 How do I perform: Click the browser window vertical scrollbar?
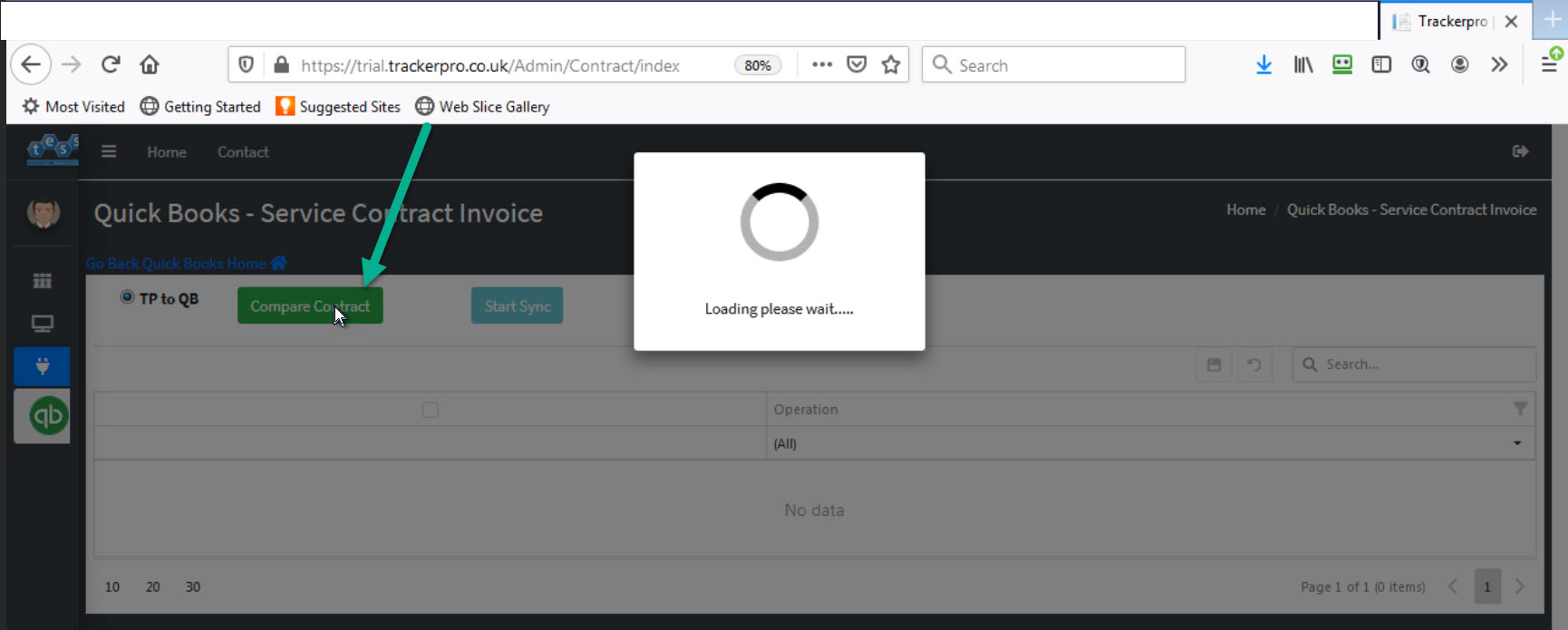(1560, 376)
